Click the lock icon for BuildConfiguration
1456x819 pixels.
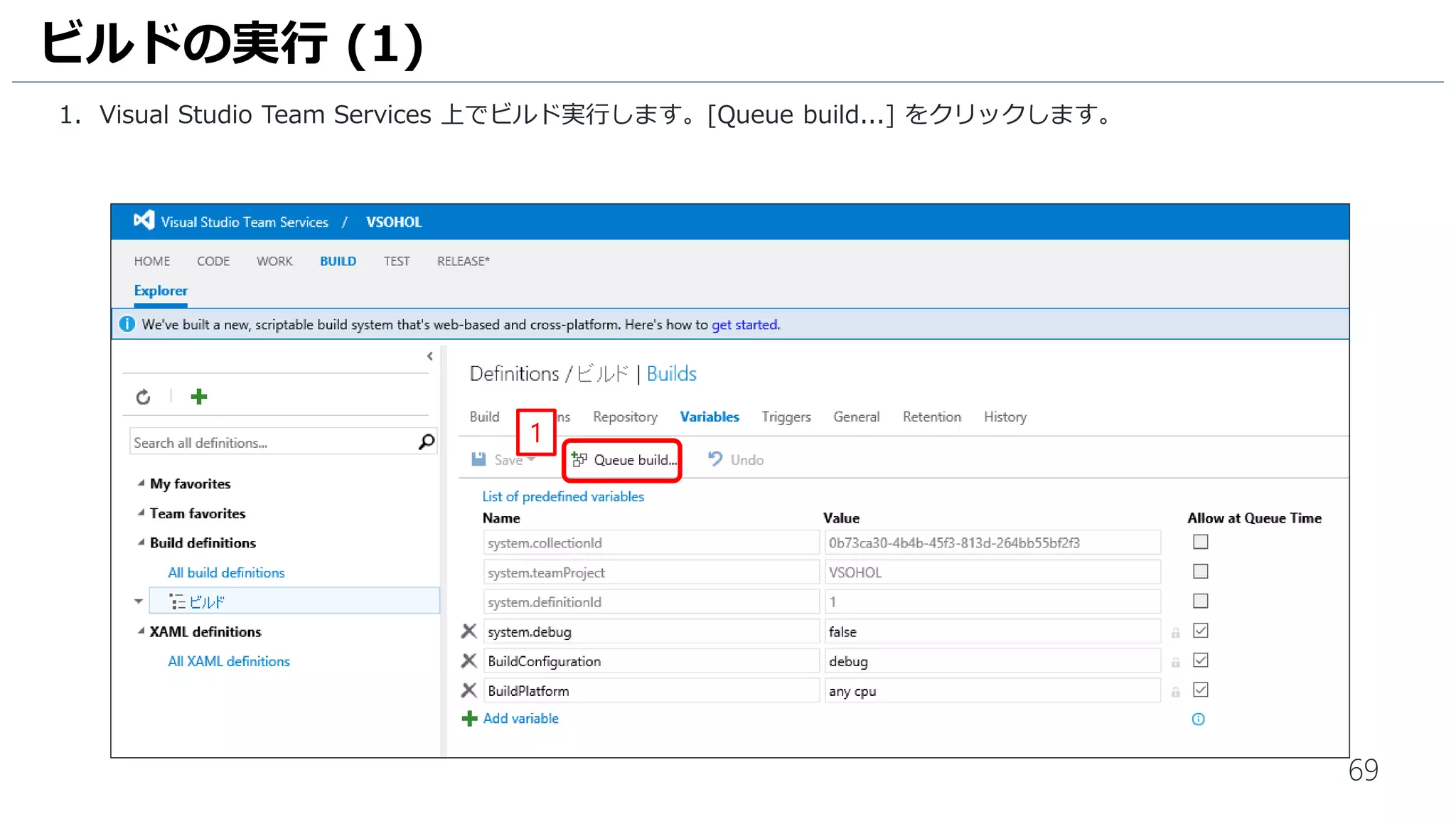pyautogui.click(x=1176, y=663)
